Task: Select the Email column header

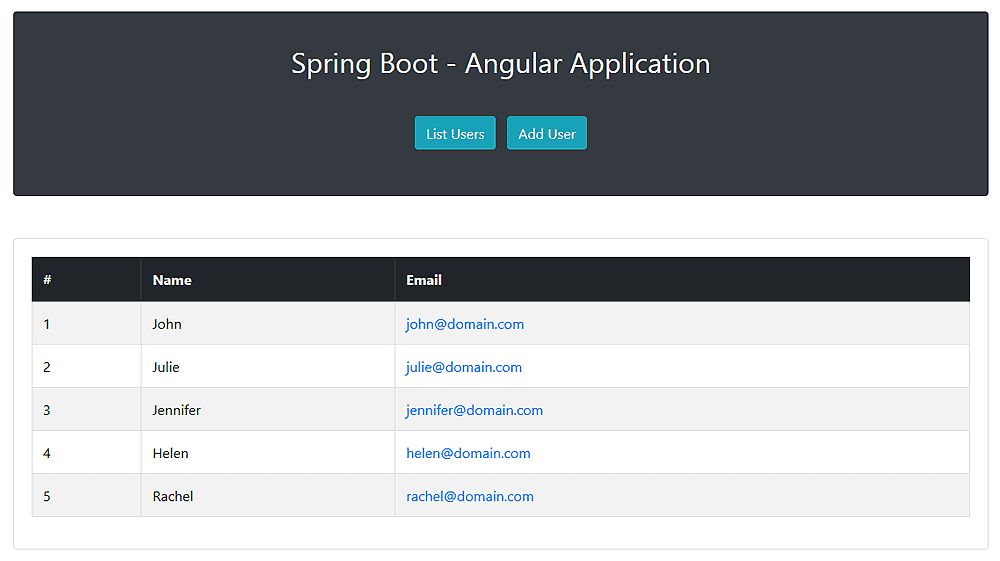Action: coord(424,280)
